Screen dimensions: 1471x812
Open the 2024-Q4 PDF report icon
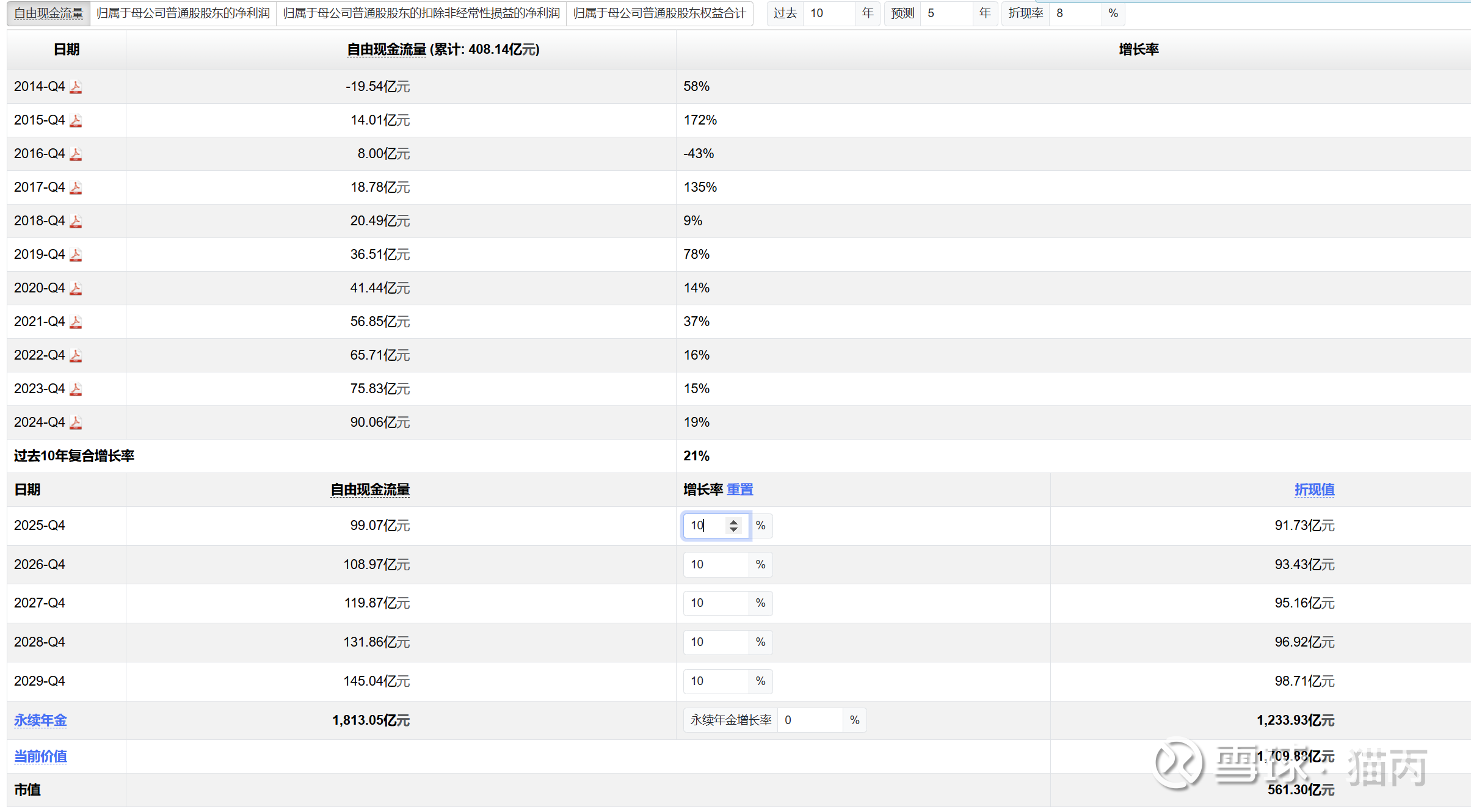pos(76,422)
